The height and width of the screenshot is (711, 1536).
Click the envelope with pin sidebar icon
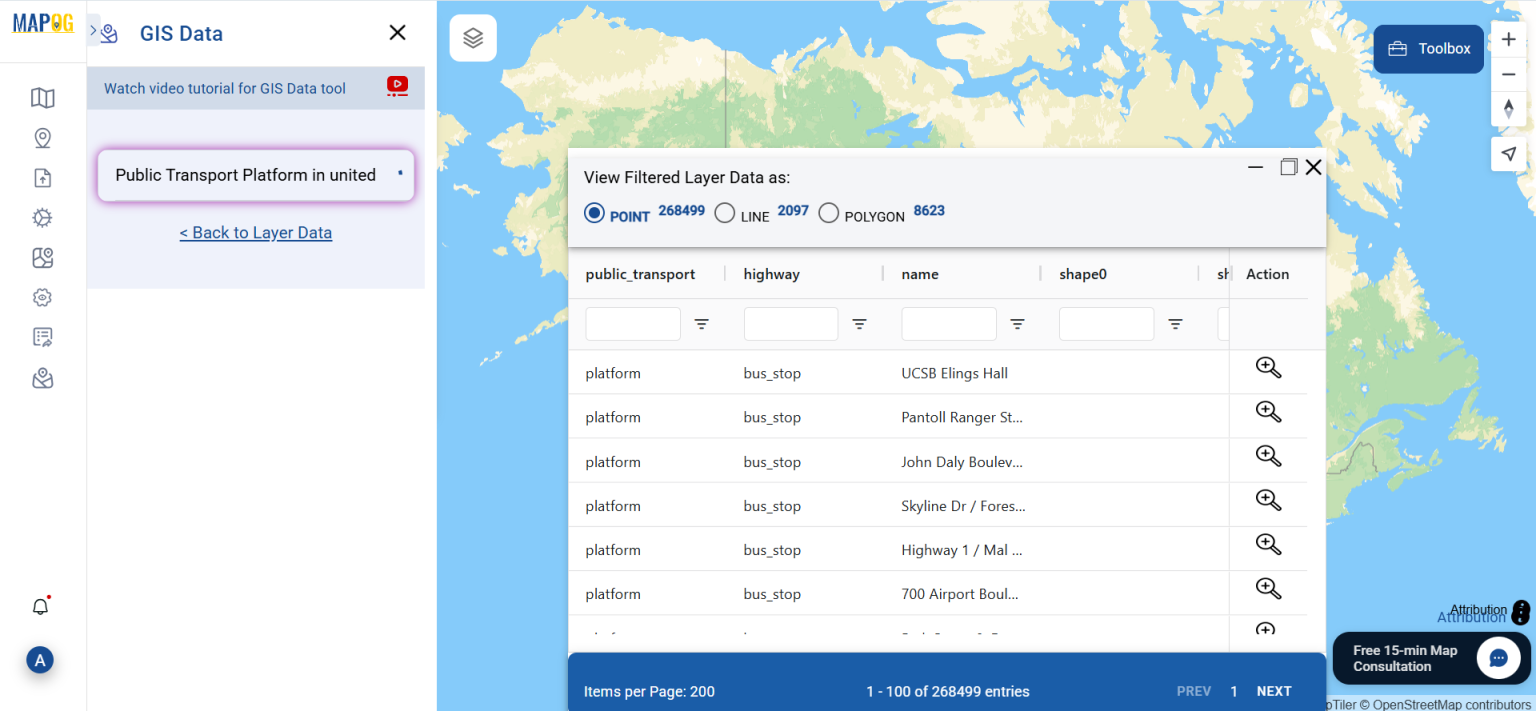[x=42, y=377]
